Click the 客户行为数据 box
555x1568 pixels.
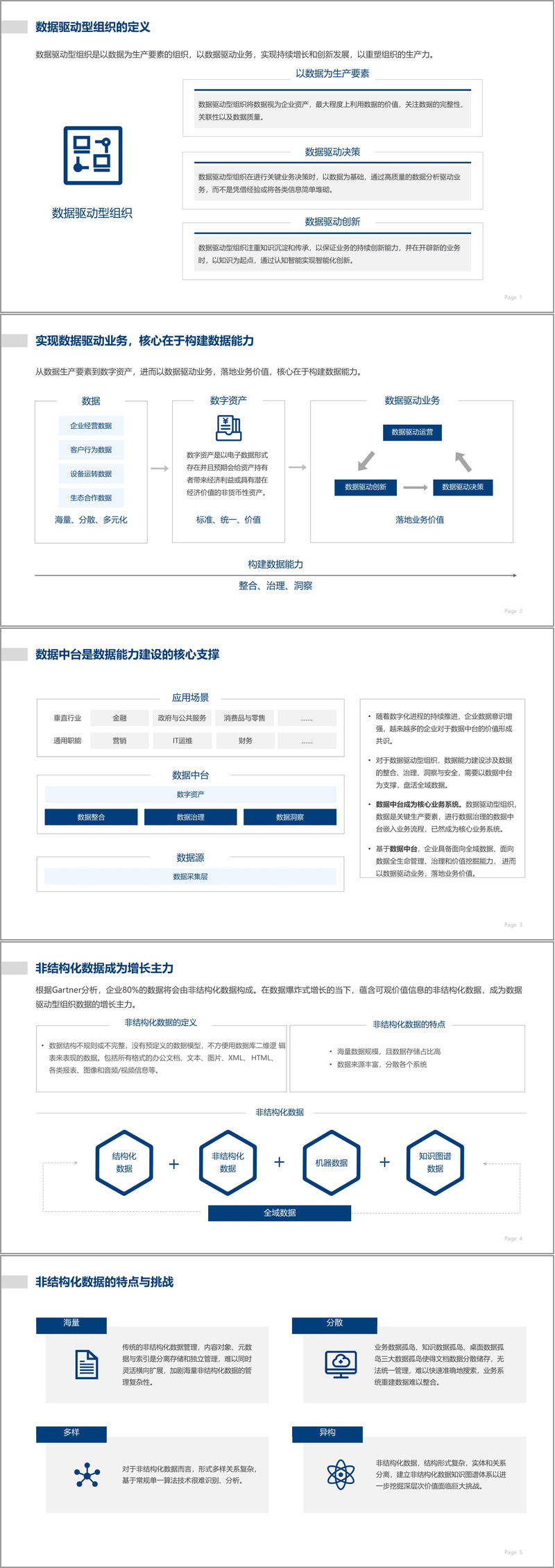[x=91, y=450]
